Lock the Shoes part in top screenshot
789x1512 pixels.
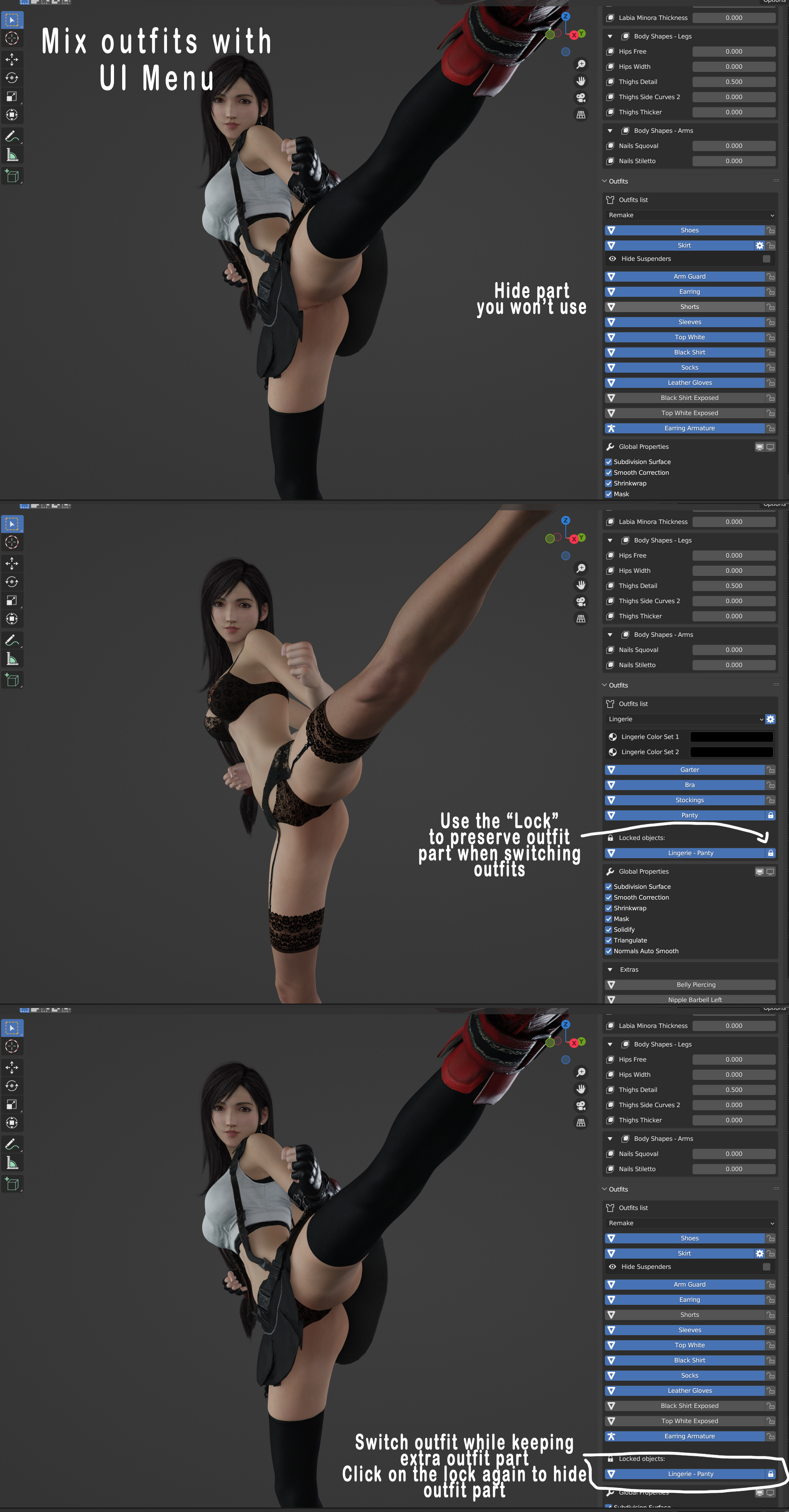coord(770,230)
